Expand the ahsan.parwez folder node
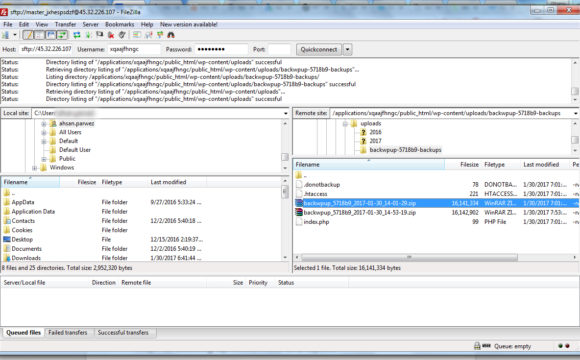 coord(44,124)
